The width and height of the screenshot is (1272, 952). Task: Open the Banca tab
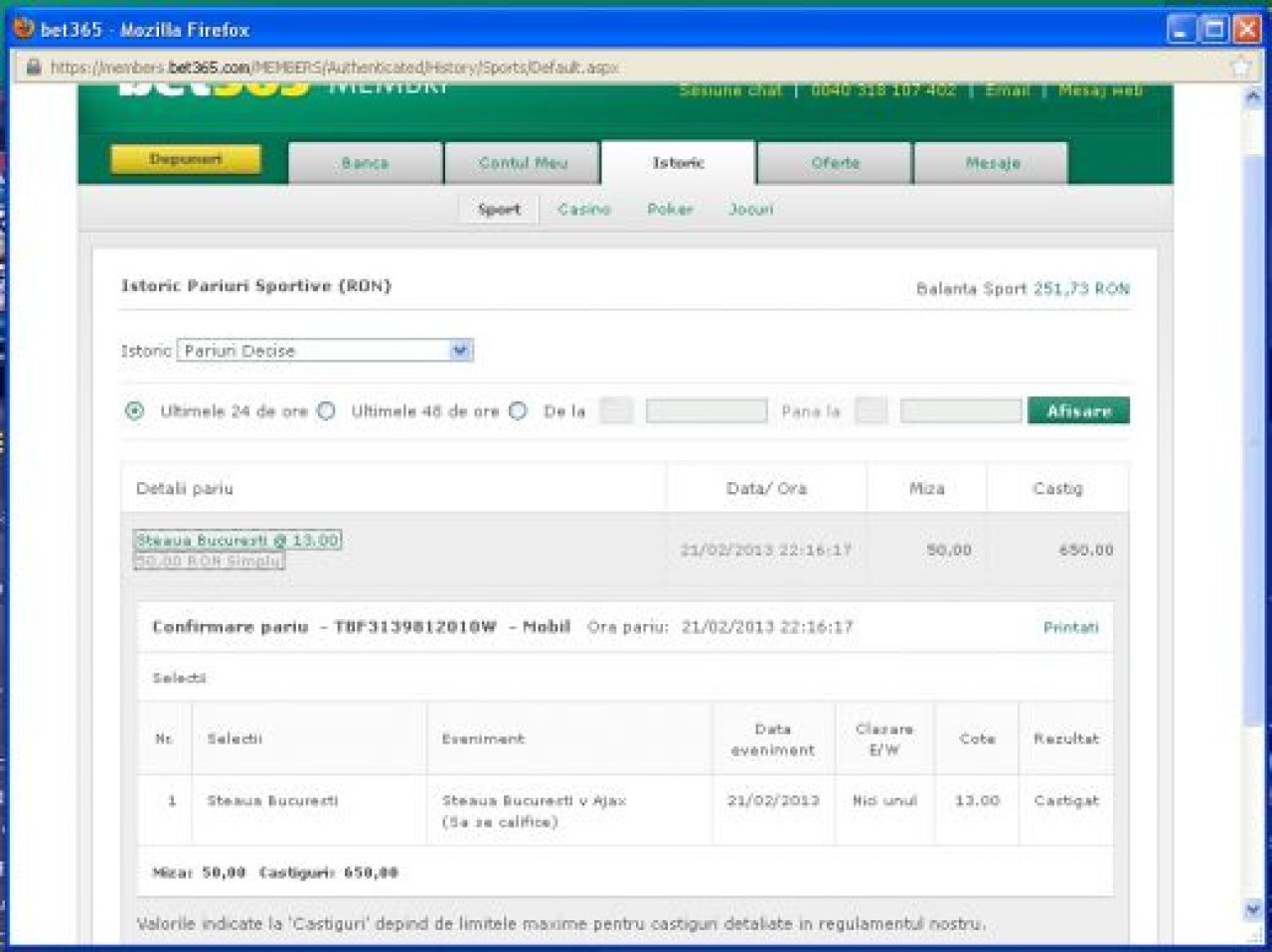pyautogui.click(x=365, y=163)
